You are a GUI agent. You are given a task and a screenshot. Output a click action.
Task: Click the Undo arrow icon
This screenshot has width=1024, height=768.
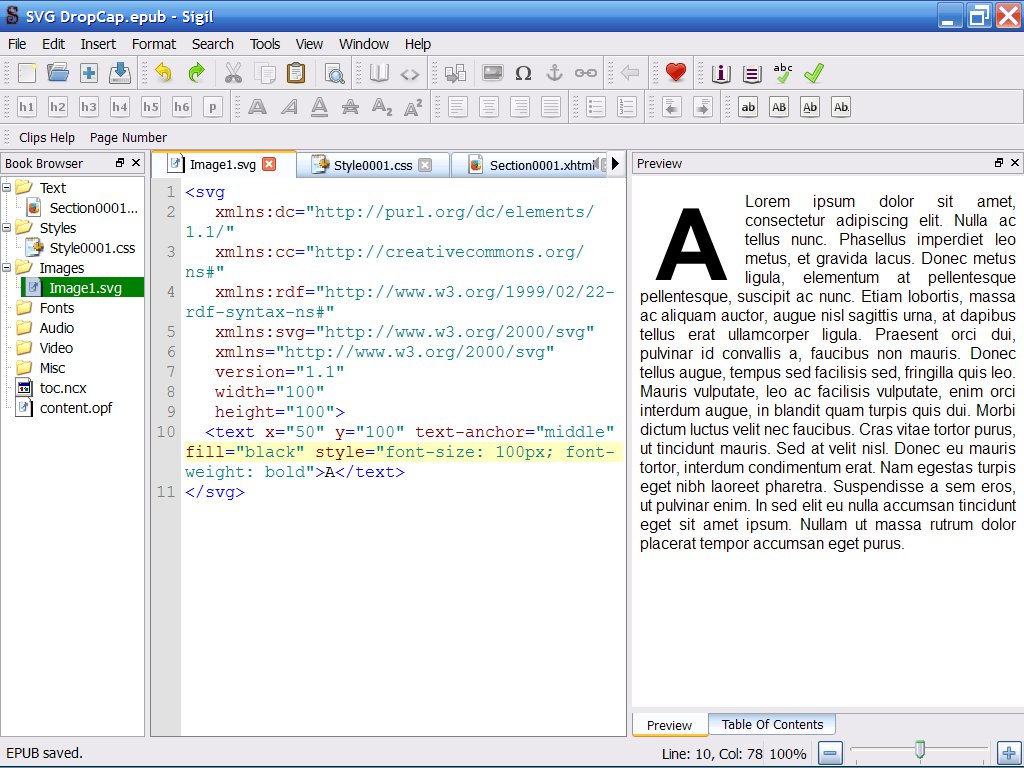coord(163,73)
